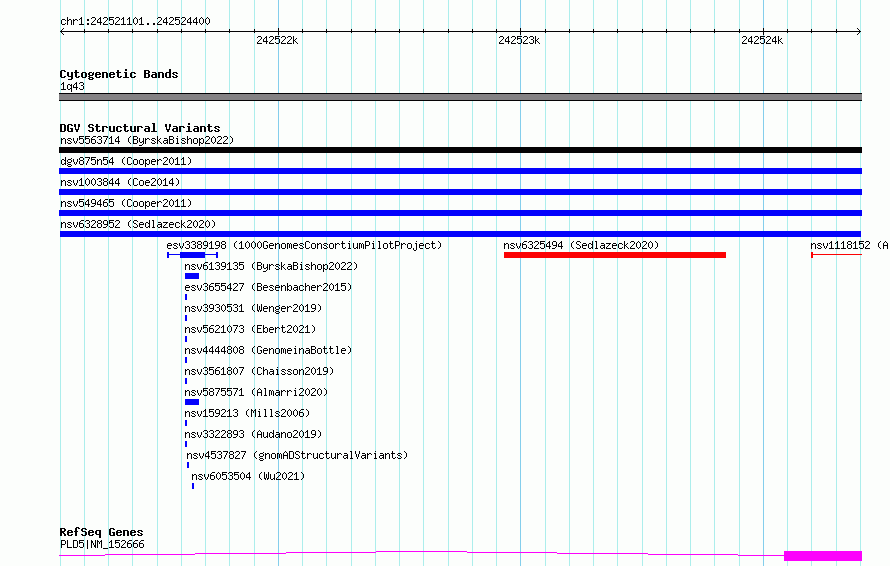Click the blue dgv875n54 variant bar

point(460,171)
